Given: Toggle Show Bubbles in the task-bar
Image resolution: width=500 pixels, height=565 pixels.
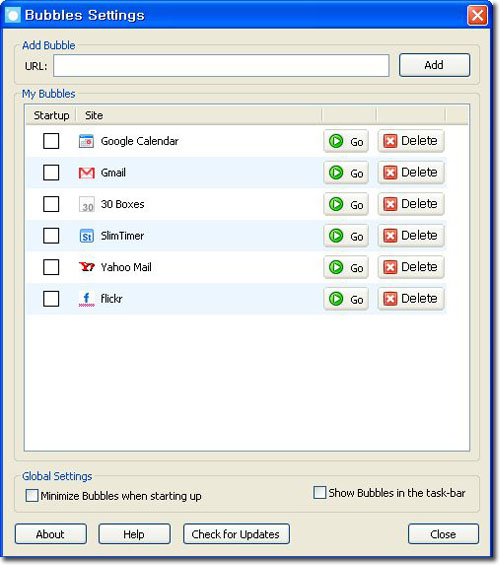Looking at the screenshot, I should pyautogui.click(x=320, y=493).
